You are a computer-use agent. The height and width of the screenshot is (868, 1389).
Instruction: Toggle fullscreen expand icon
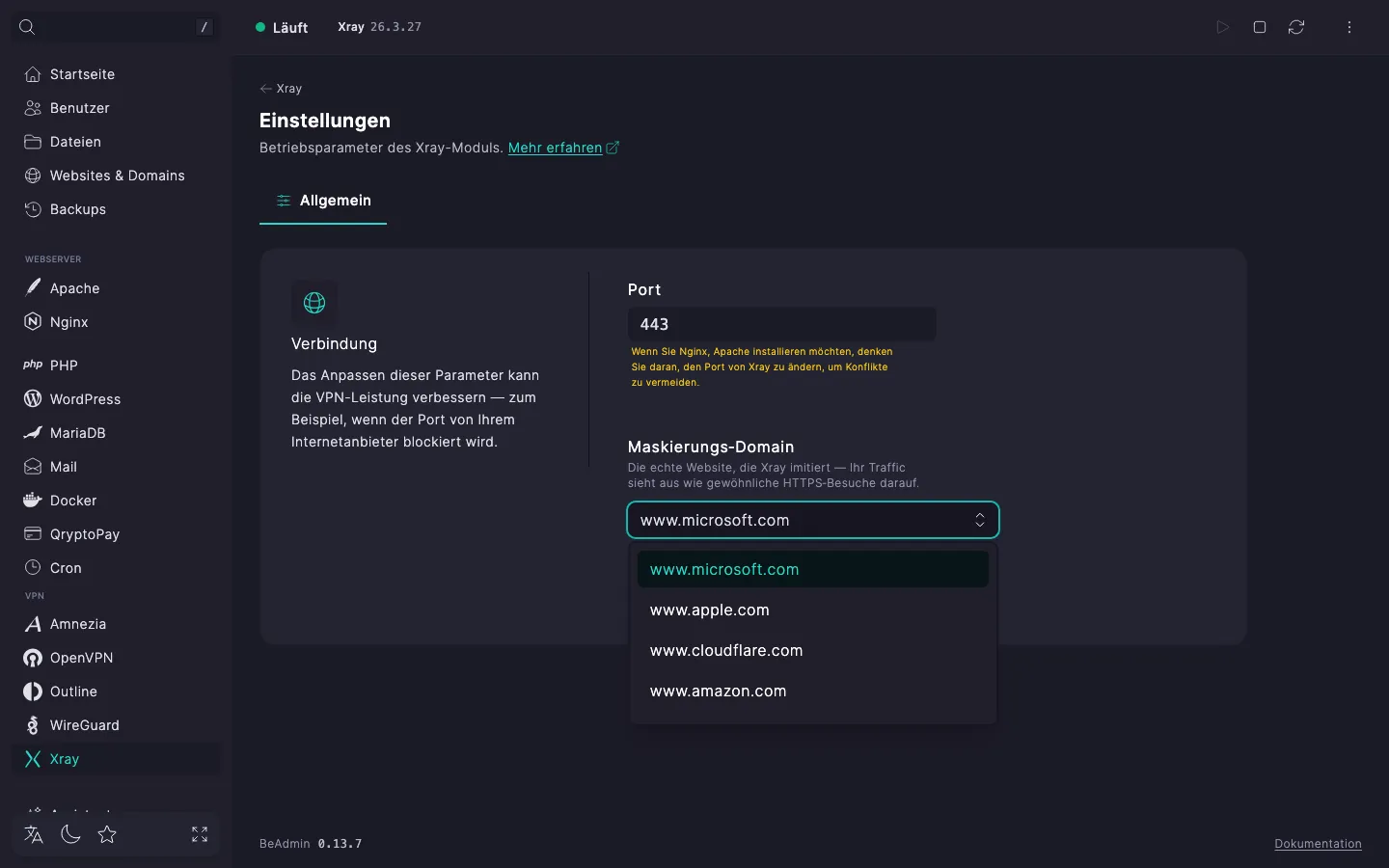pos(200,834)
